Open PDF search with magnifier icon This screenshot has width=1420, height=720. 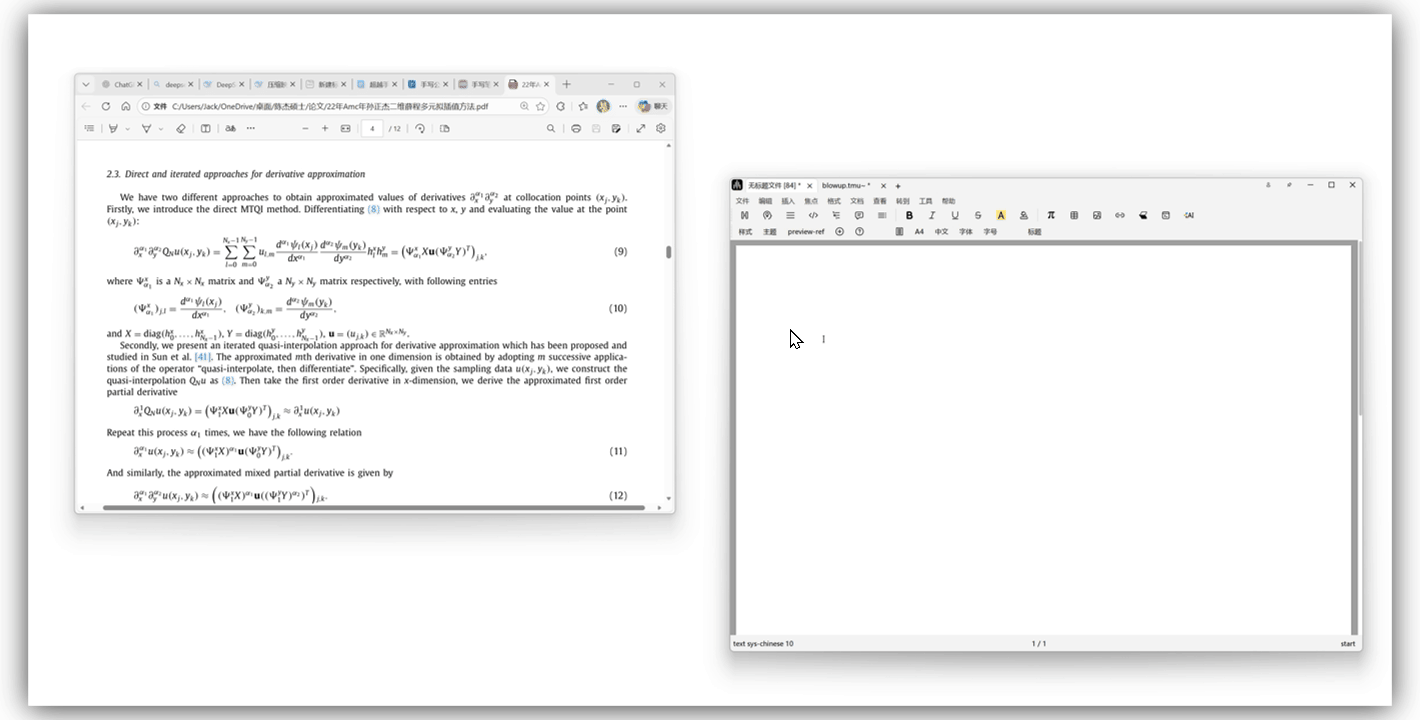point(551,128)
